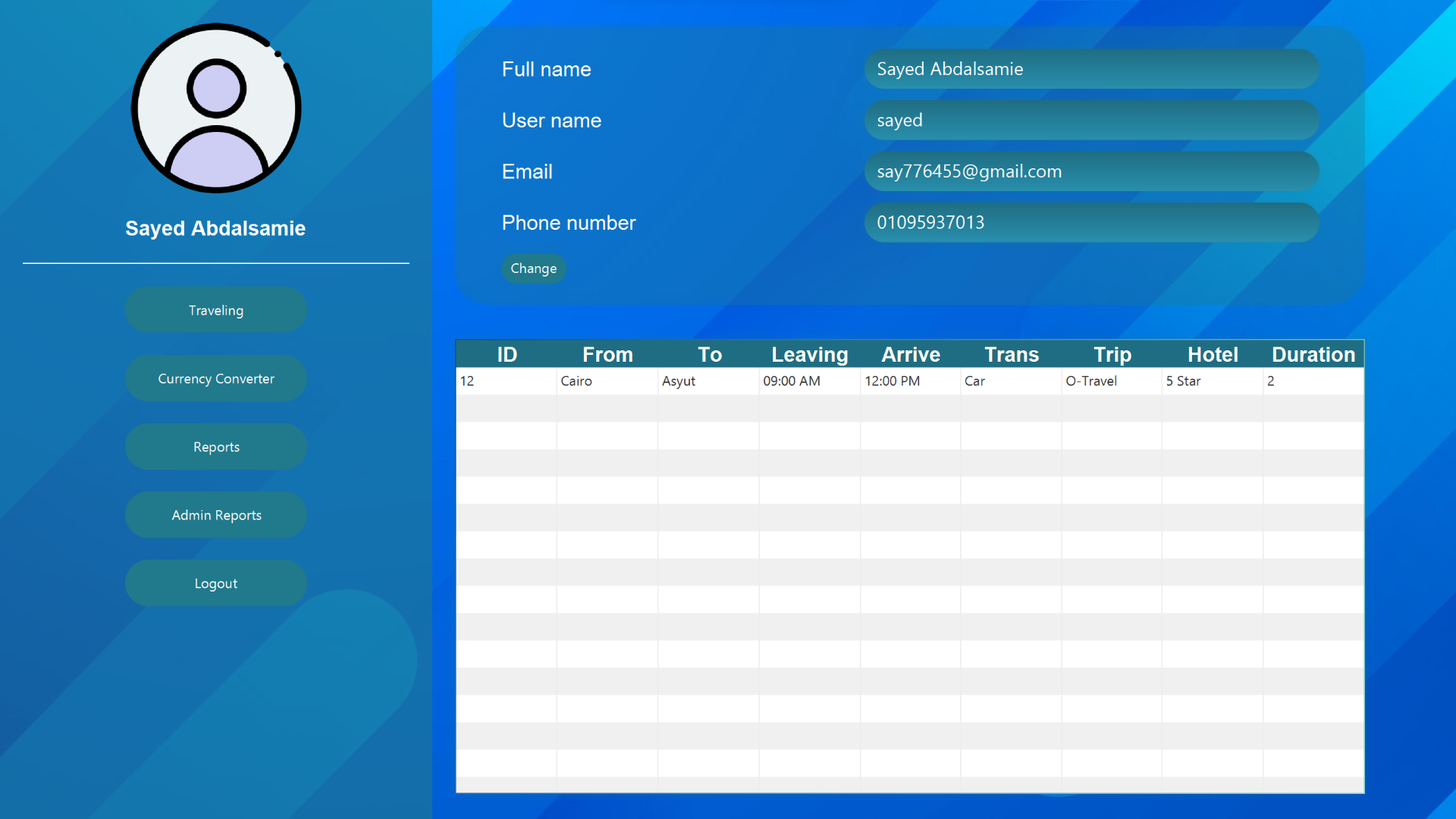Focus the User name text field
The height and width of the screenshot is (819, 1456).
(x=1090, y=121)
